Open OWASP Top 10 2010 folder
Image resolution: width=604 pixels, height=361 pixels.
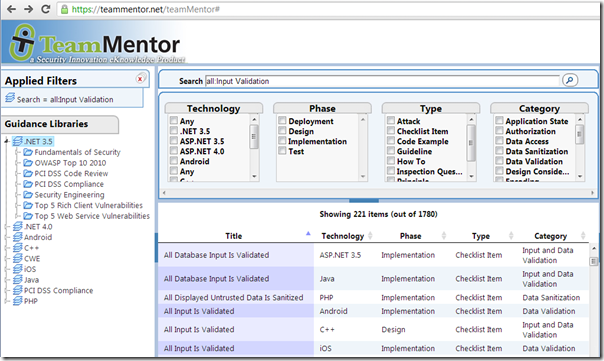point(70,163)
